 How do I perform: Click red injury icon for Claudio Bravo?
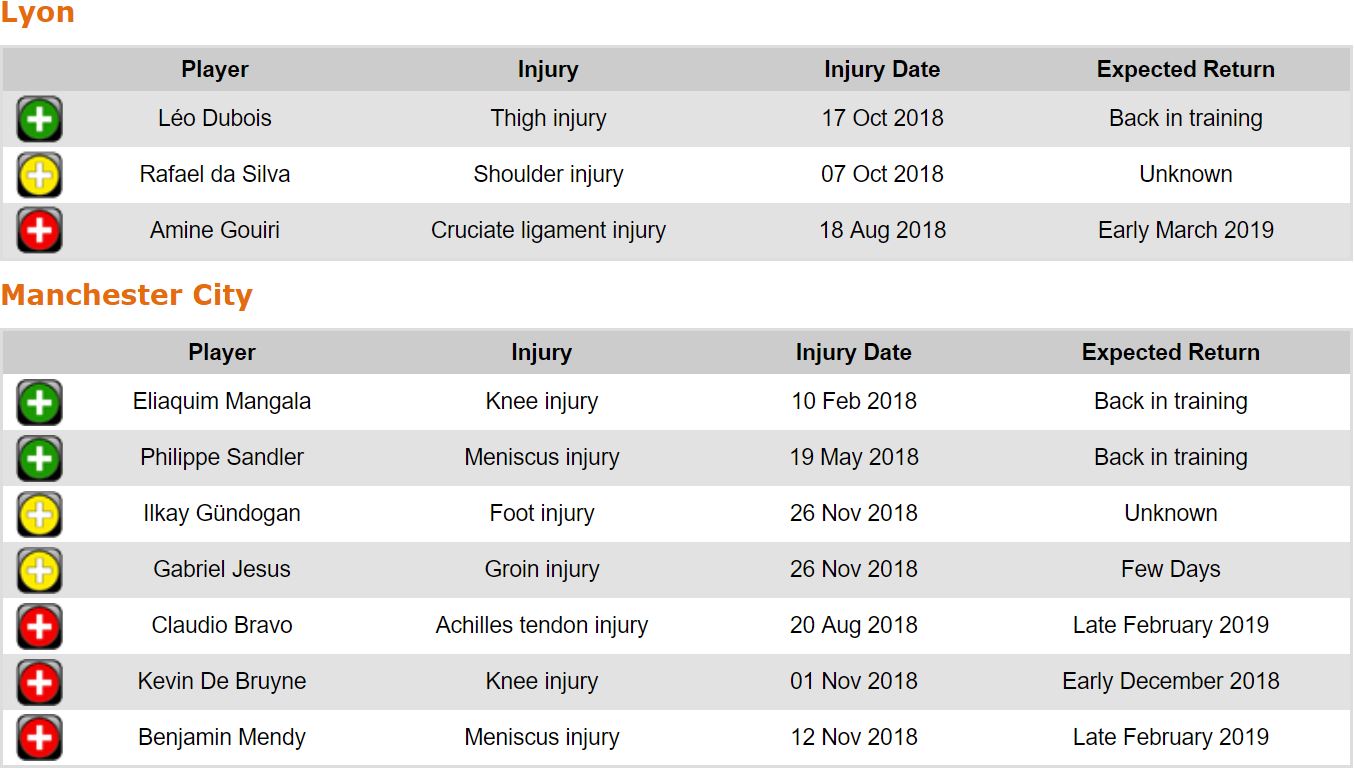pos(39,626)
